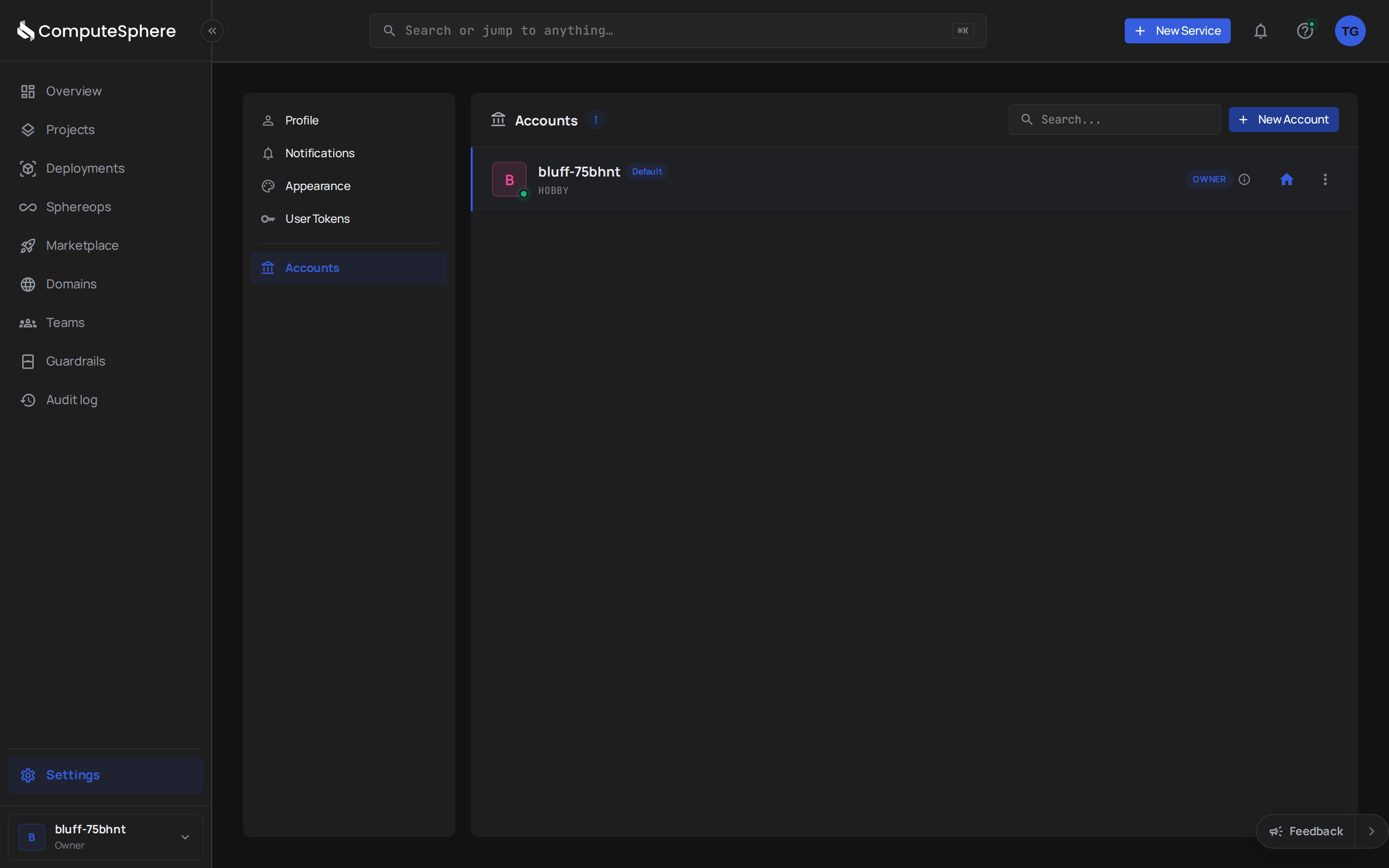The width and height of the screenshot is (1389, 868).
Task: Click the Default badge on bluff-75bhnt
Action: [647, 172]
